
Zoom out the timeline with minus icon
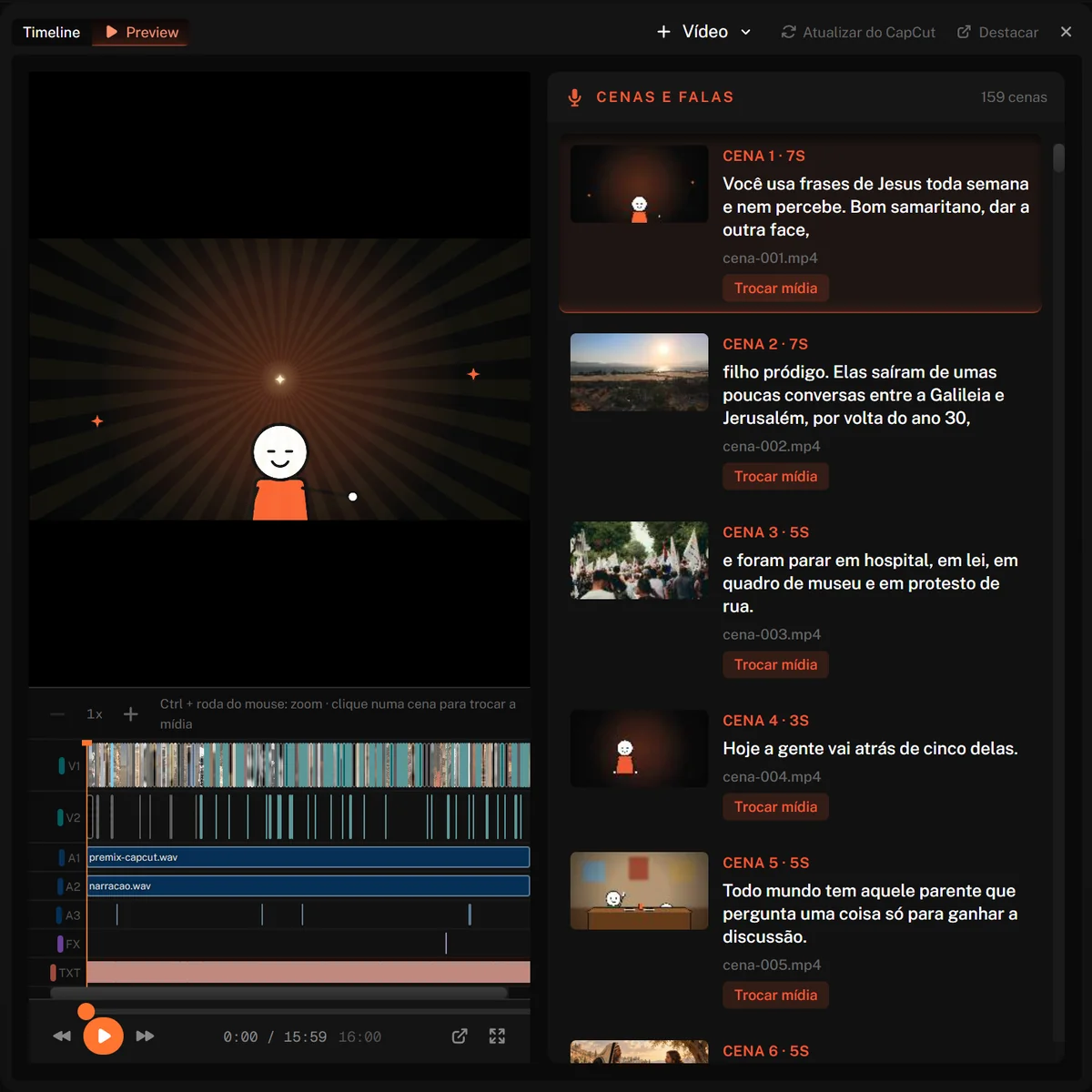[x=57, y=714]
